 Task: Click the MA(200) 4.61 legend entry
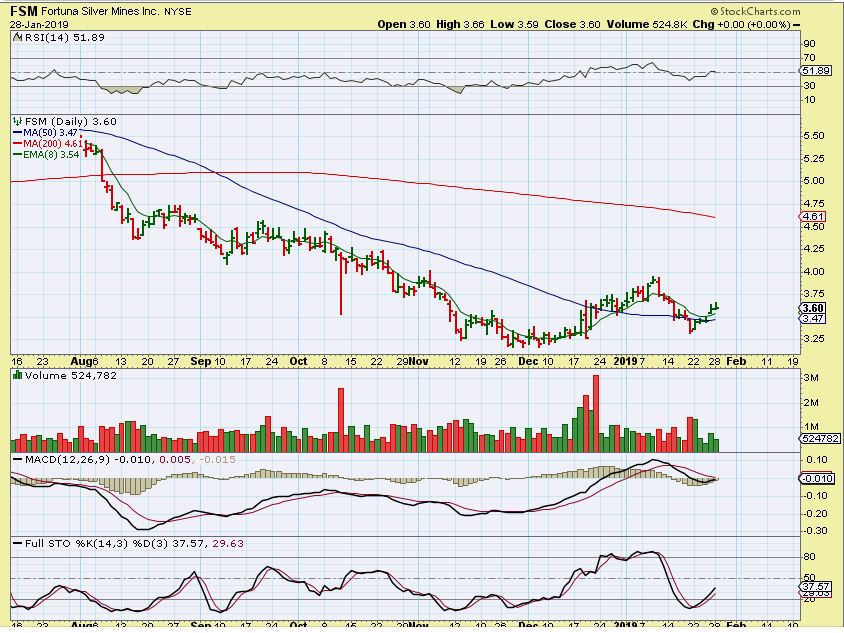(x=48, y=143)
